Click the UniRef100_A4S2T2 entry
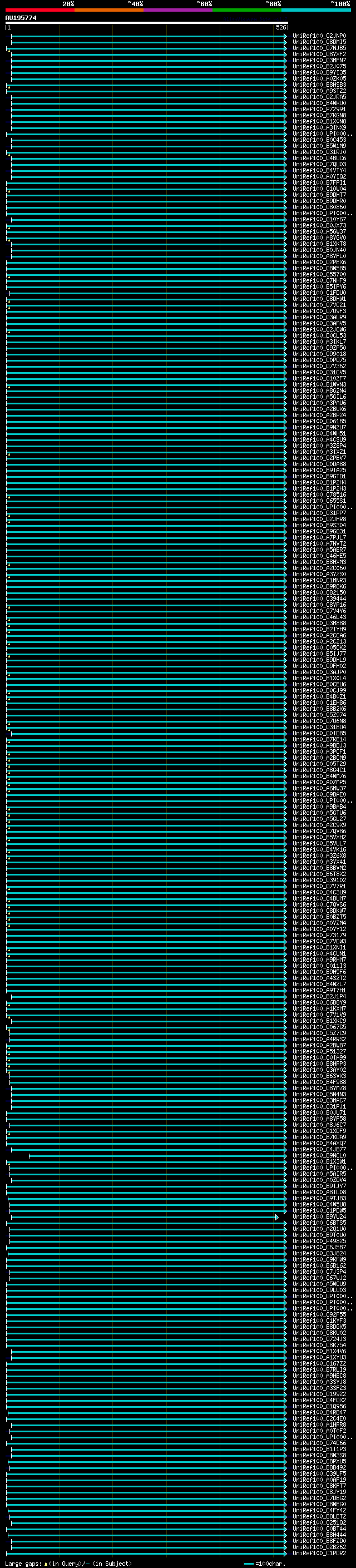 (319, 977)
